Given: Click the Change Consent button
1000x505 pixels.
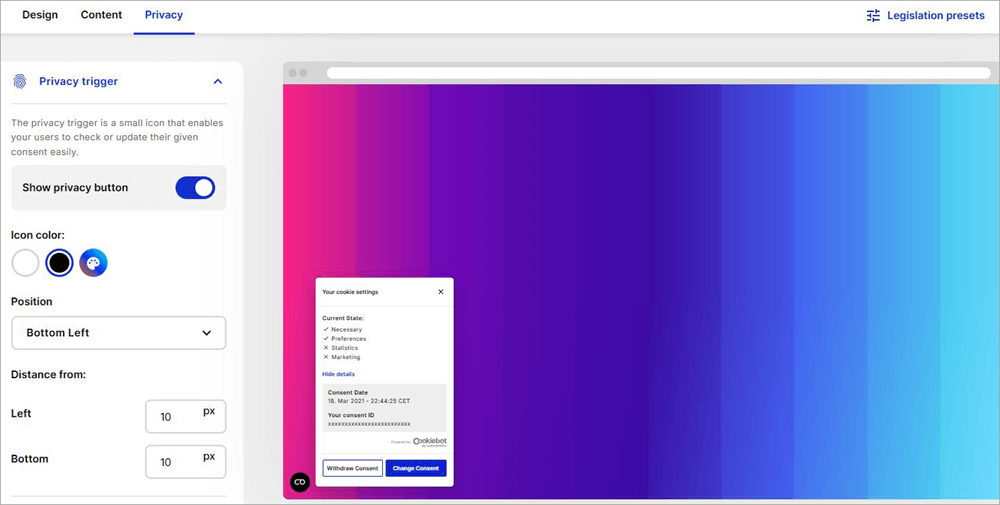Looking at the screenshot, I should tap(416, 468).
